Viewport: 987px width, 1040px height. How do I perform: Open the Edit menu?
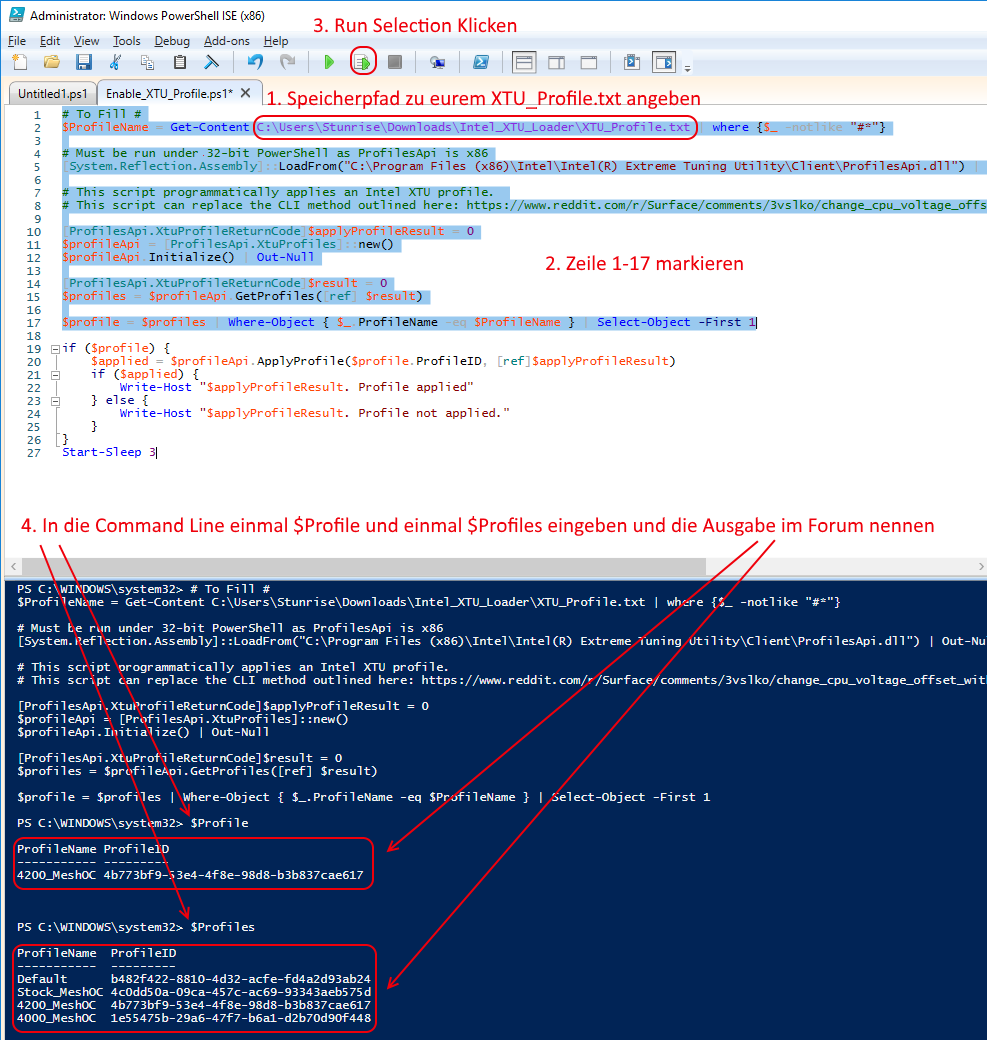[50, 41]
